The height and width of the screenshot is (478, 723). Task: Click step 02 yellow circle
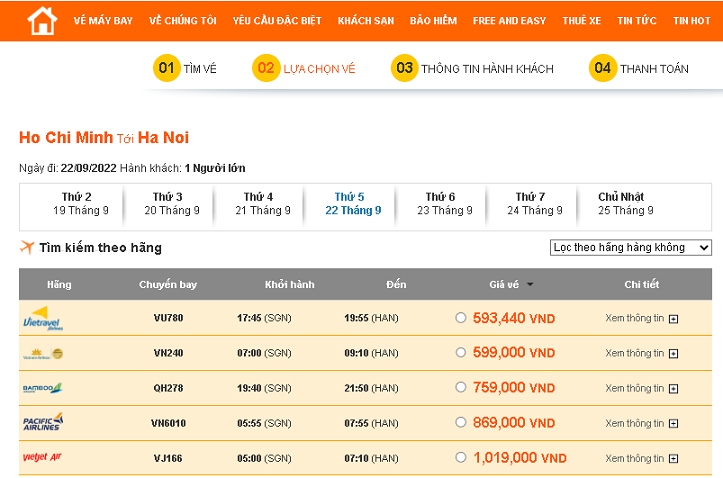pos(266,68)
